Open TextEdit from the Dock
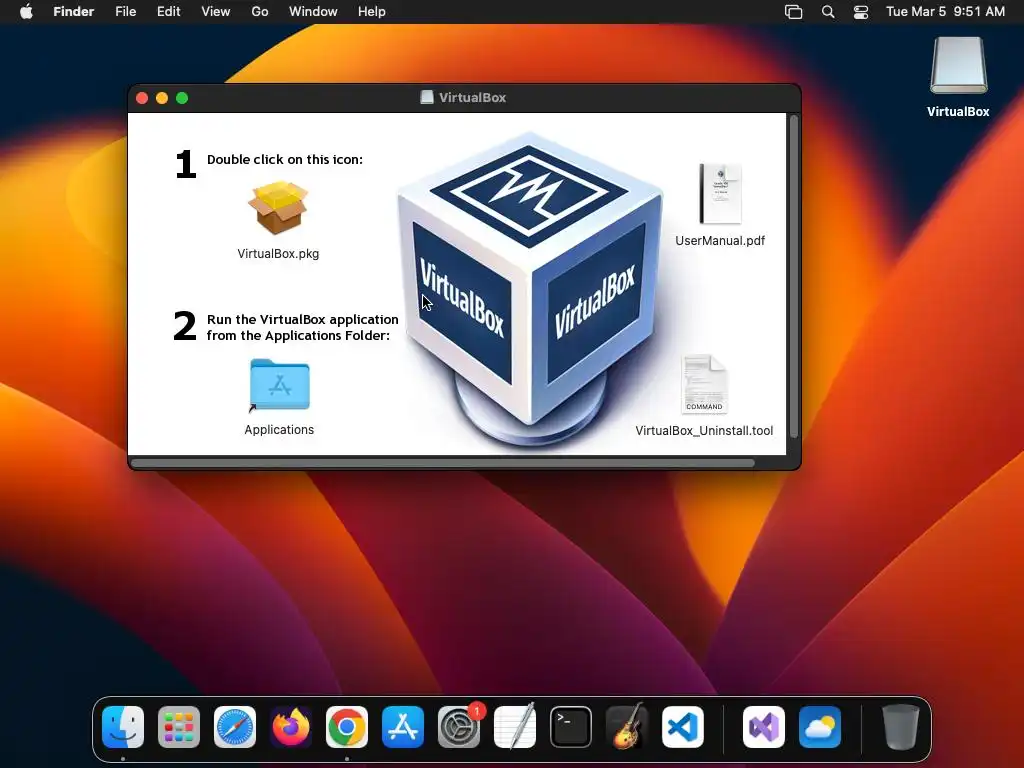Image resolution: width=1024 pixels, height=768 pixels. [x=515, y=727]
